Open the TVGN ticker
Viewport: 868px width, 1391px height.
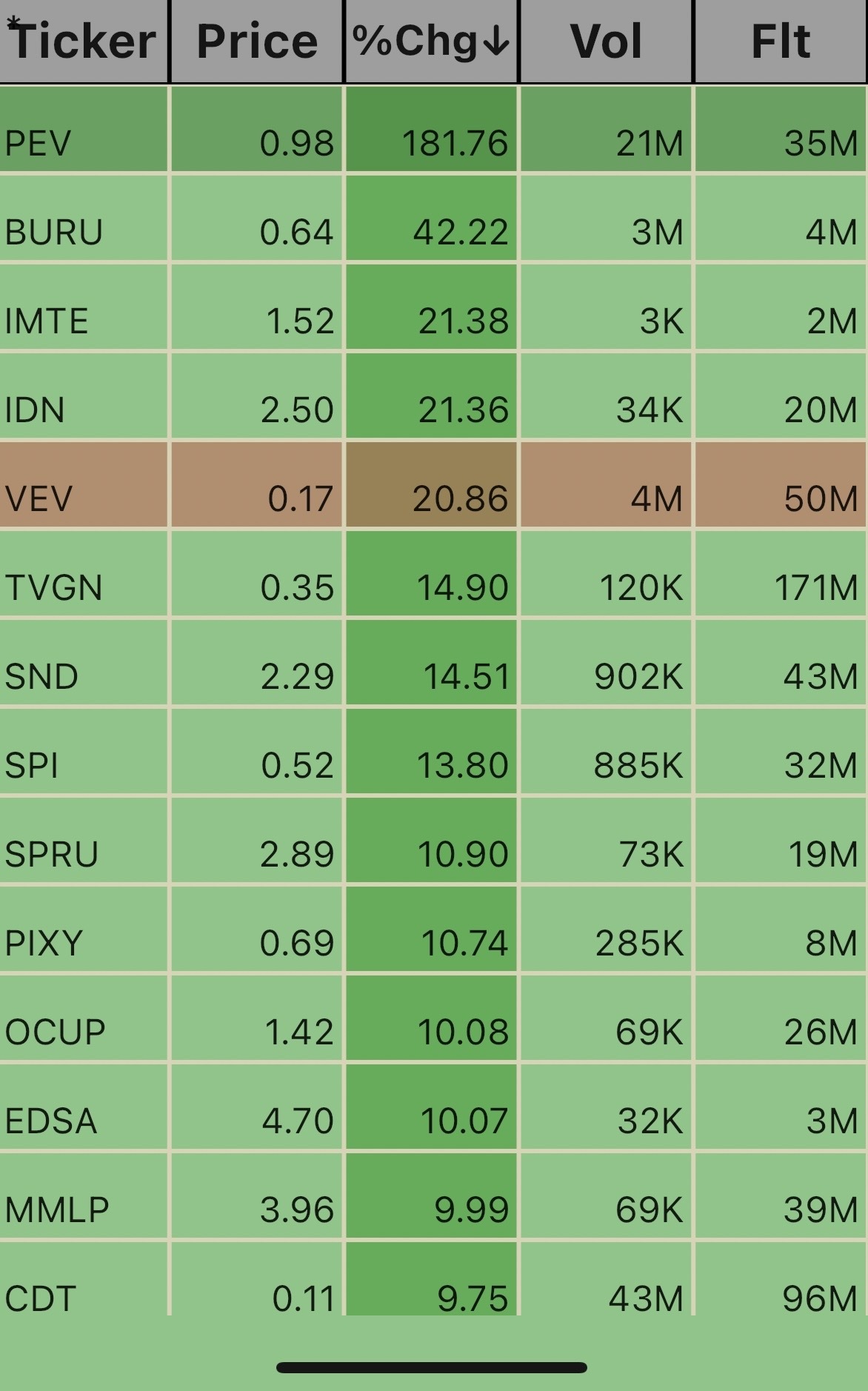point(53,587)
